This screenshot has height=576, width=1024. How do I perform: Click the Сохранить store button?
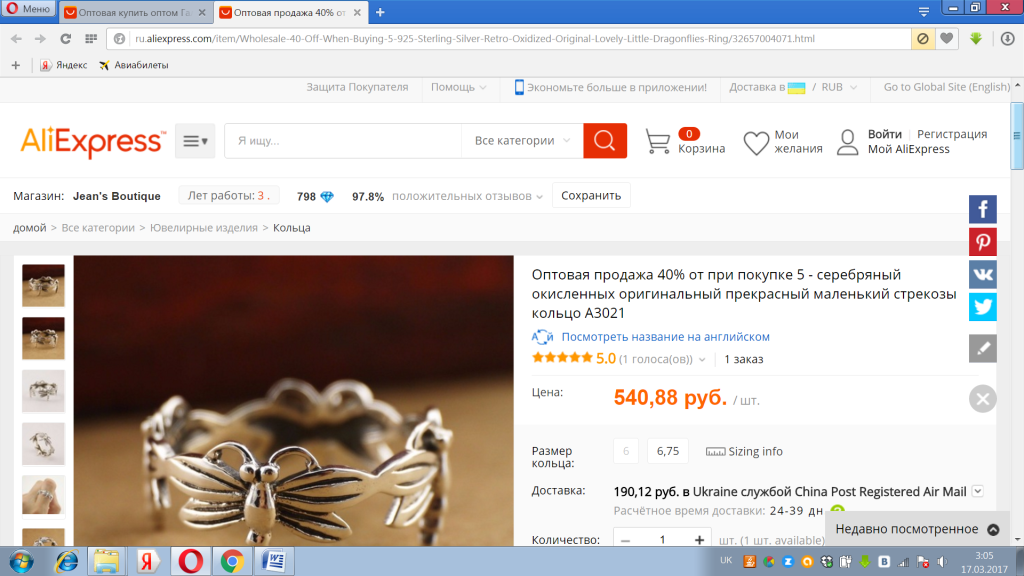click(591, 196)
